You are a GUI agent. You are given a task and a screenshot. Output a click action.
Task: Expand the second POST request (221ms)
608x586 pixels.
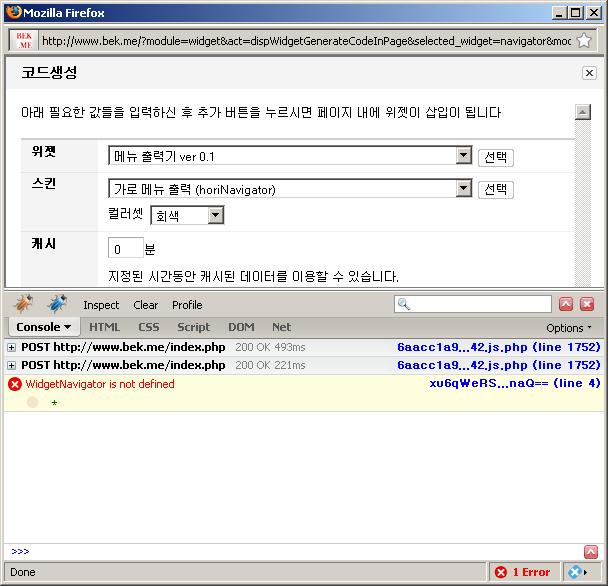[12, 365]
